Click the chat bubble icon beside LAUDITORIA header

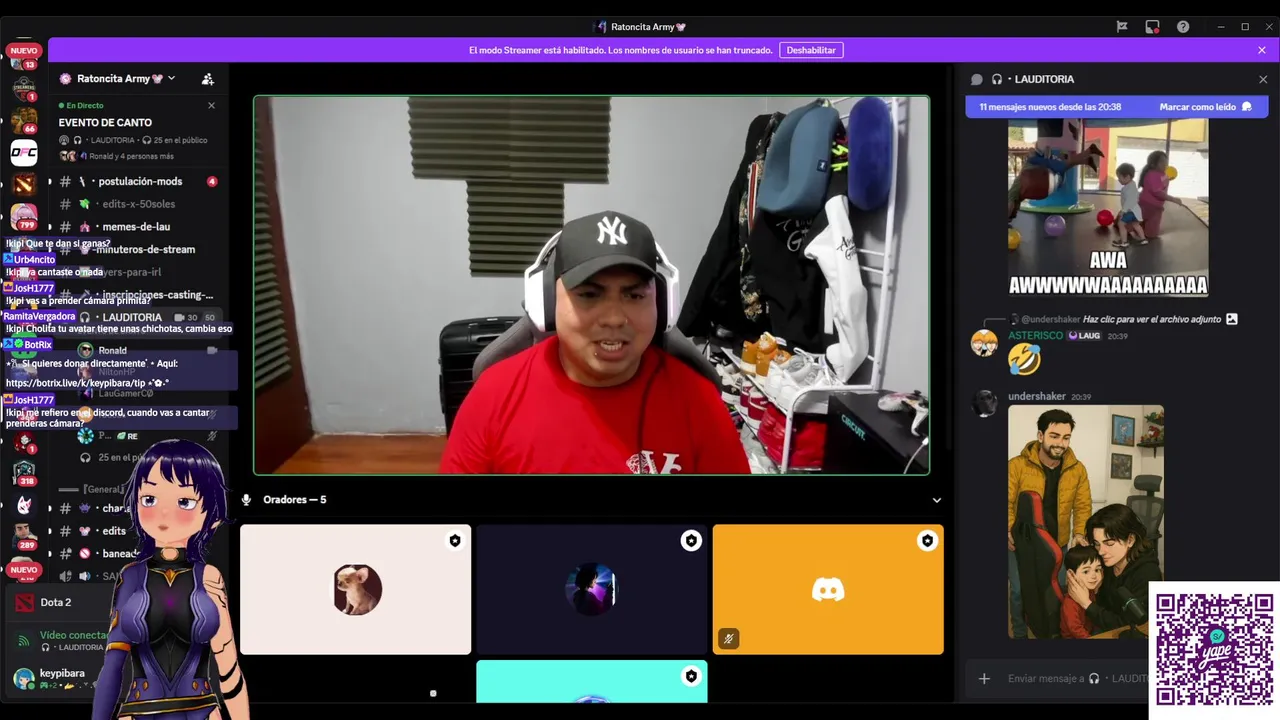[x=977, y=79]
